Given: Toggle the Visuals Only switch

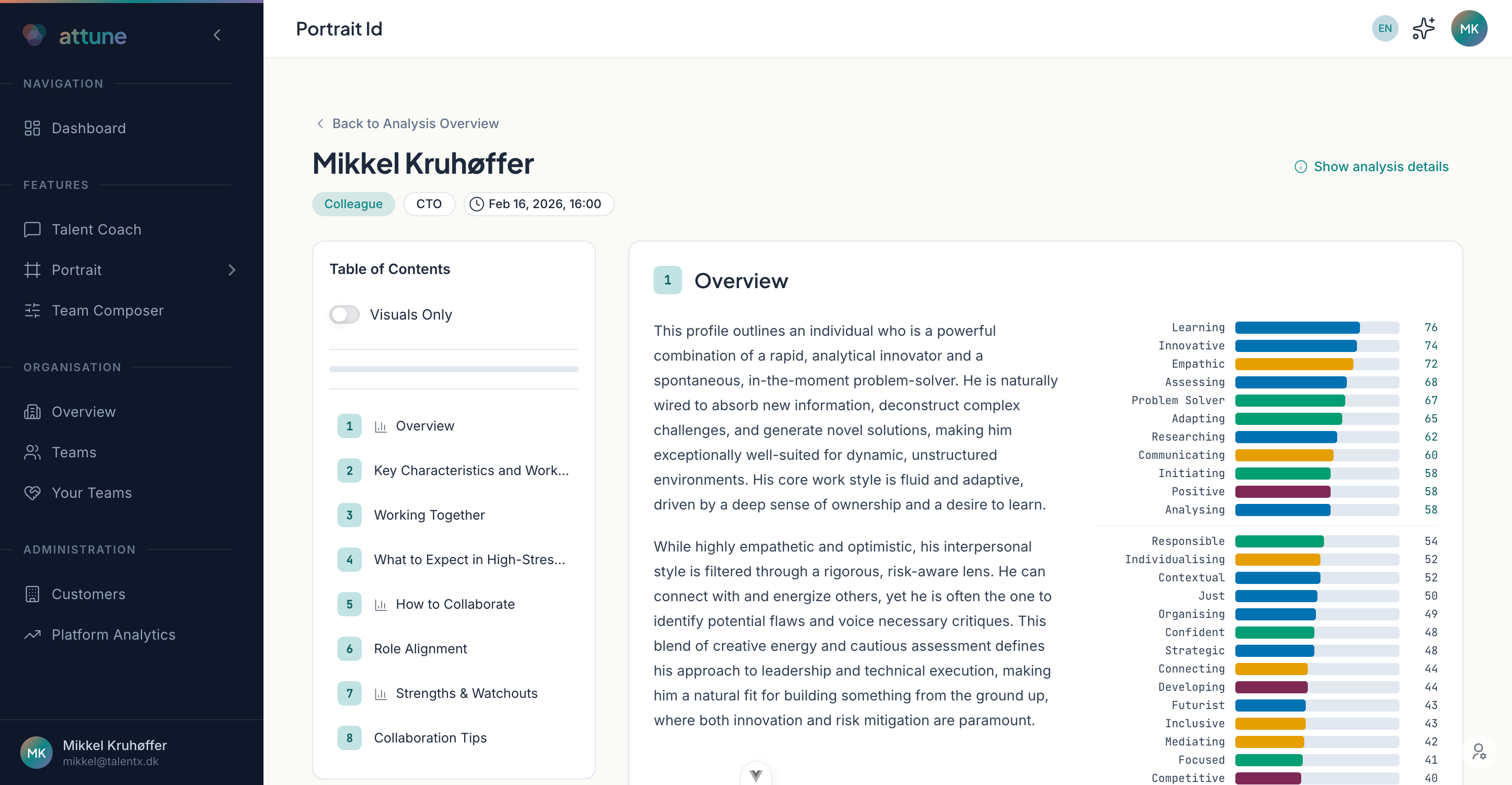Looking at the screenshot, I should tap(345, 315).
